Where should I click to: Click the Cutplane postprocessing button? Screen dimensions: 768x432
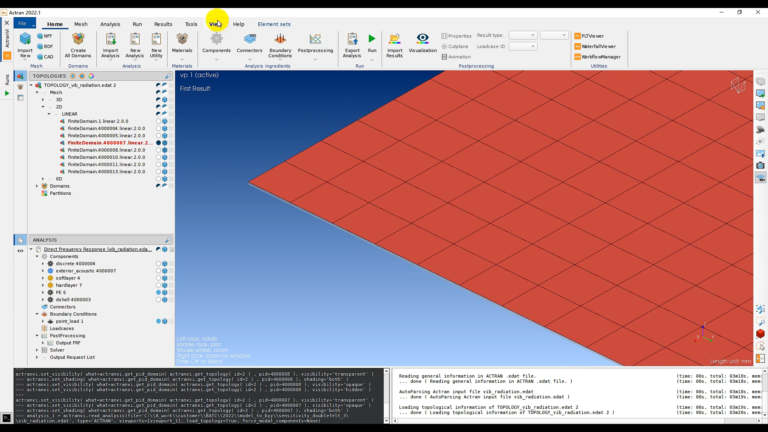[455, 46]
